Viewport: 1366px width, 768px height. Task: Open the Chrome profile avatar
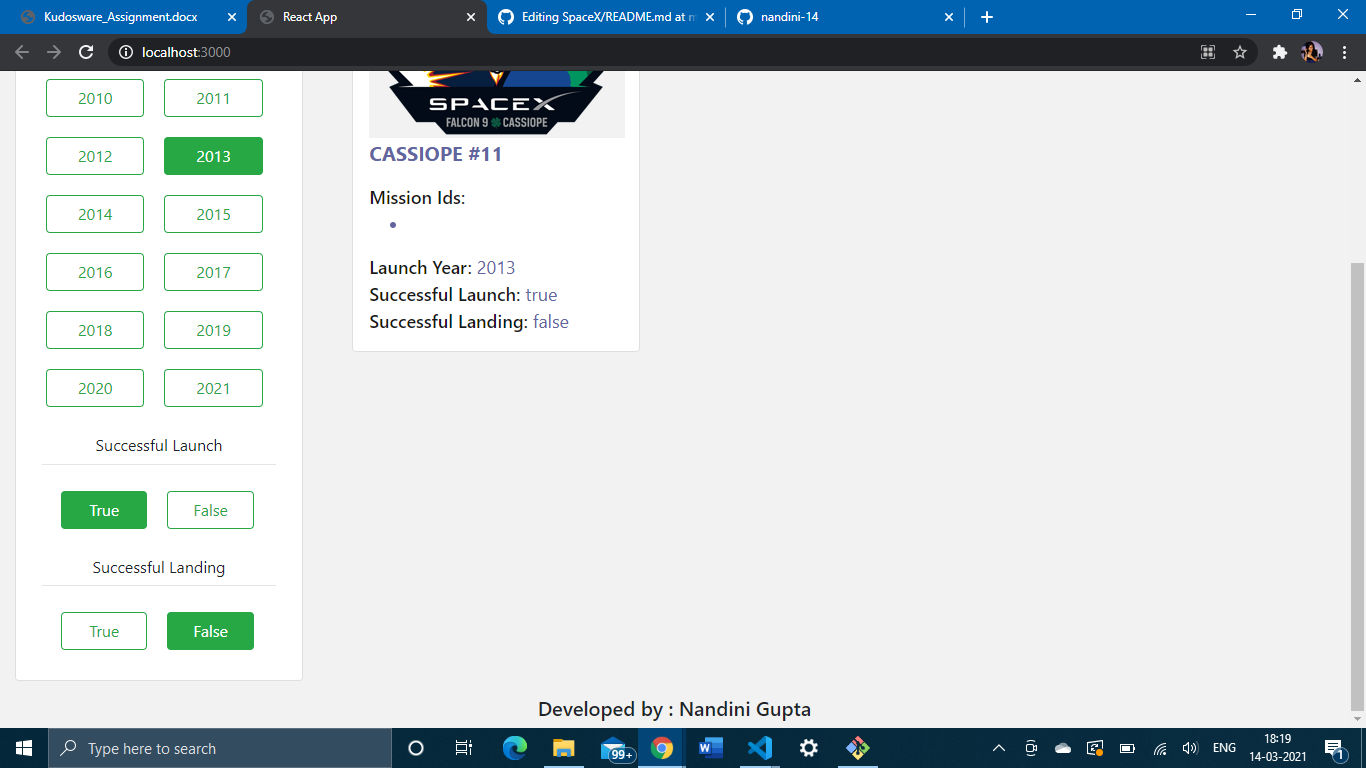[1312, 52]
